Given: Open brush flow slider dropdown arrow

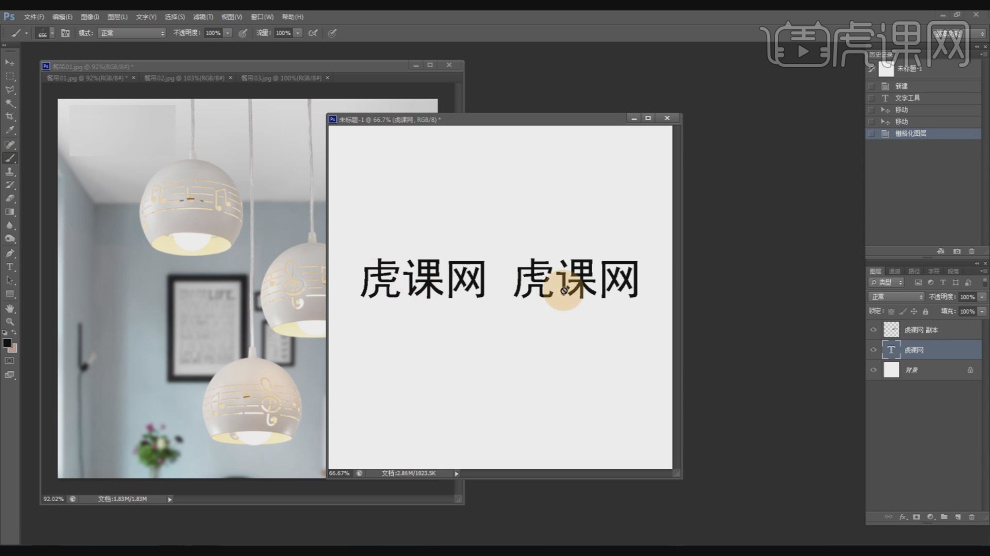Looking at the screenshot, I should (x=297, y=33).
